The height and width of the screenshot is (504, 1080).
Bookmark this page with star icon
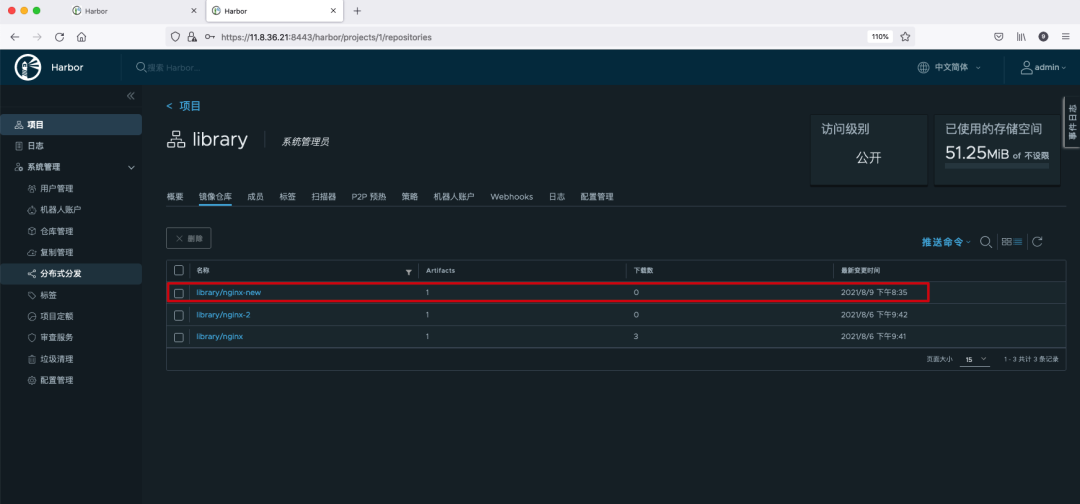point(905,36)
